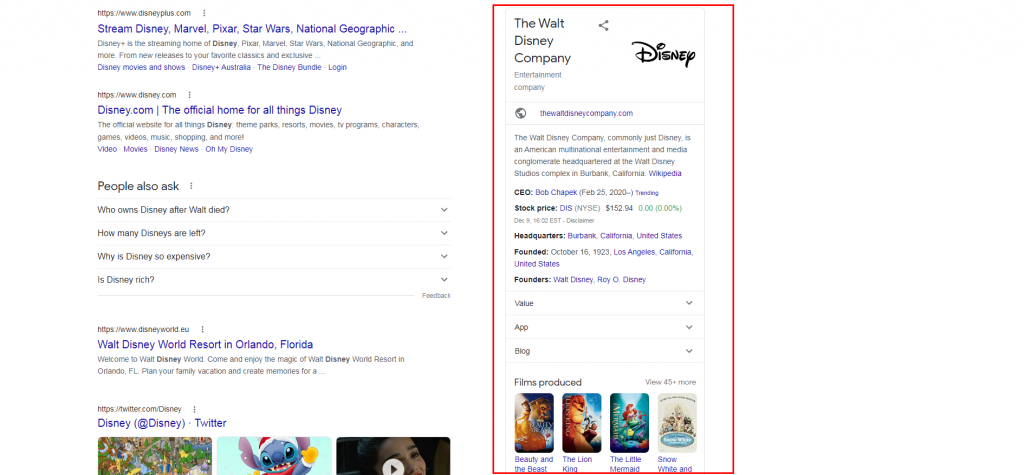
Task: Click the 'Disney movies and shows' sitelink
Action: click(141, 67)
